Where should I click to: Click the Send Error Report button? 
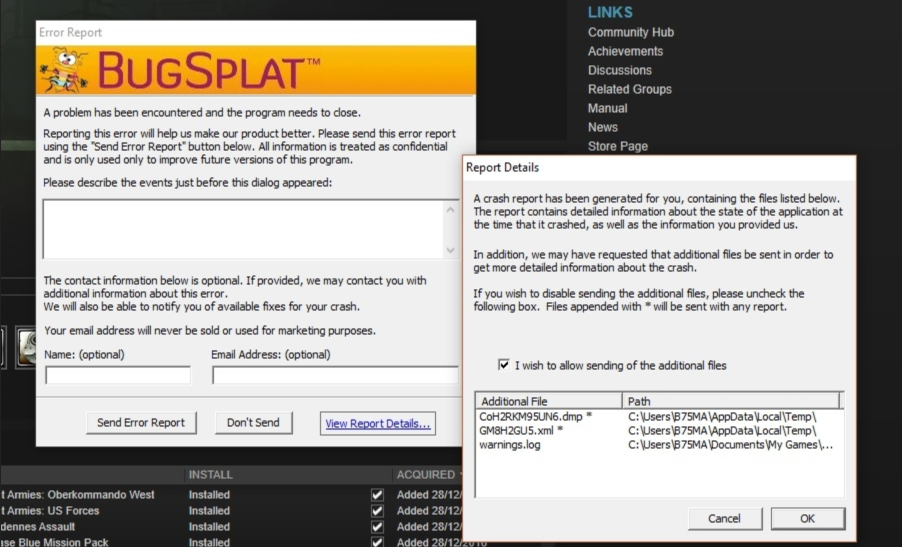pos(141,423)
